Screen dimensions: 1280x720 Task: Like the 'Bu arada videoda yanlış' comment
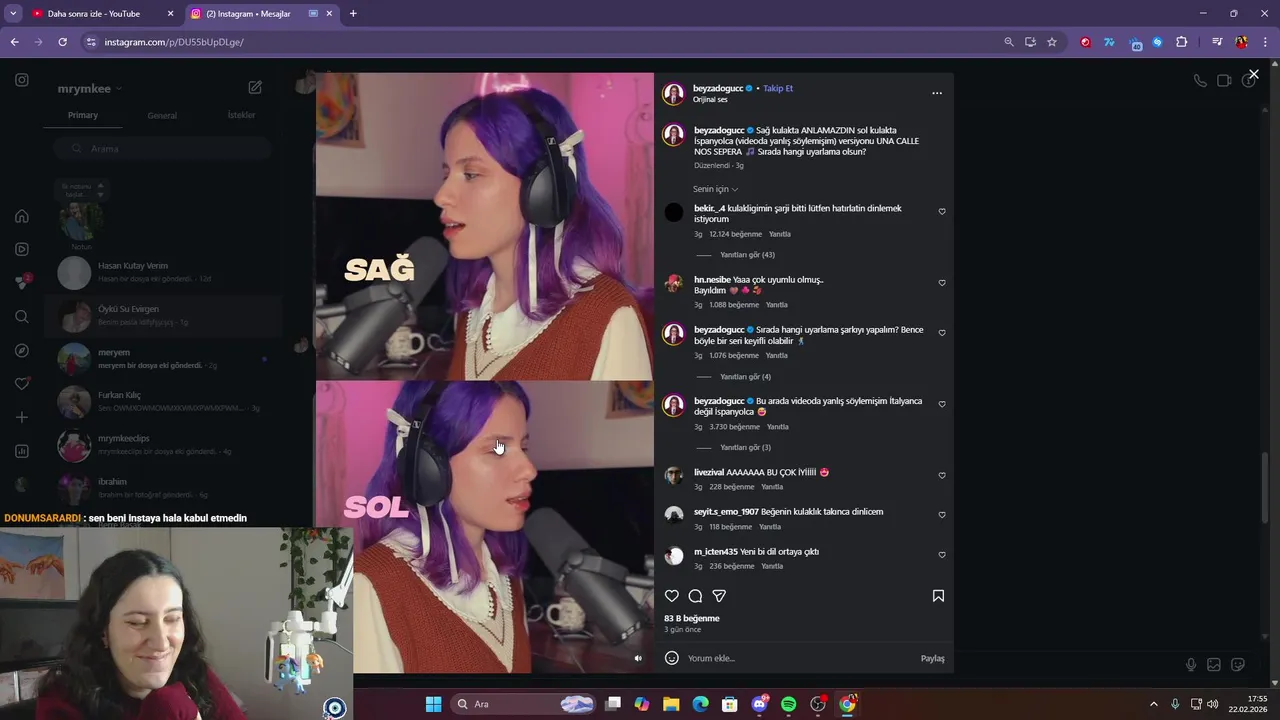[x=942, y=404]
